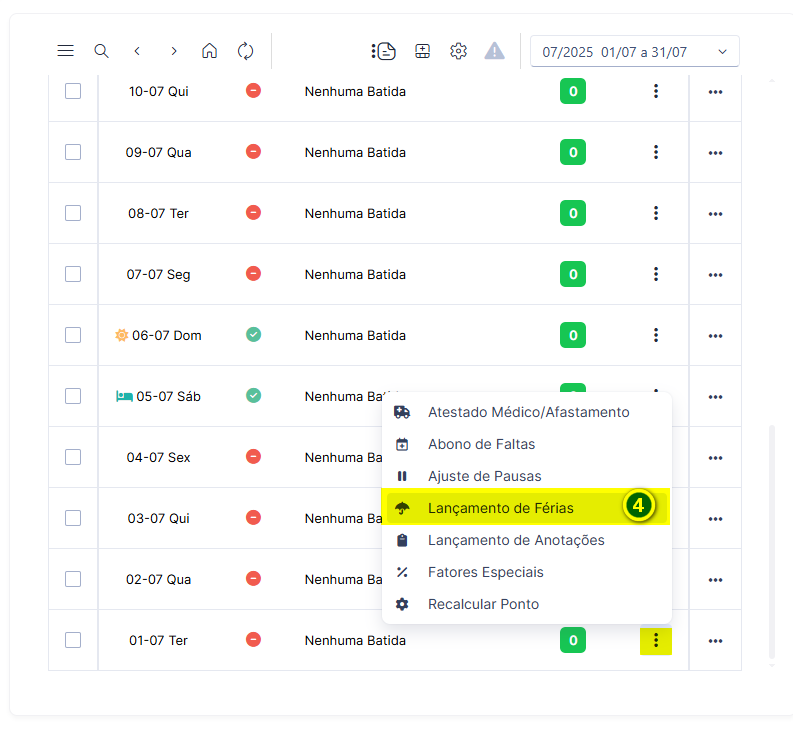793x734 pixels.
Task: Click Nenhuma Batida text for 07-07 Seg
Action: click(355, 274)
